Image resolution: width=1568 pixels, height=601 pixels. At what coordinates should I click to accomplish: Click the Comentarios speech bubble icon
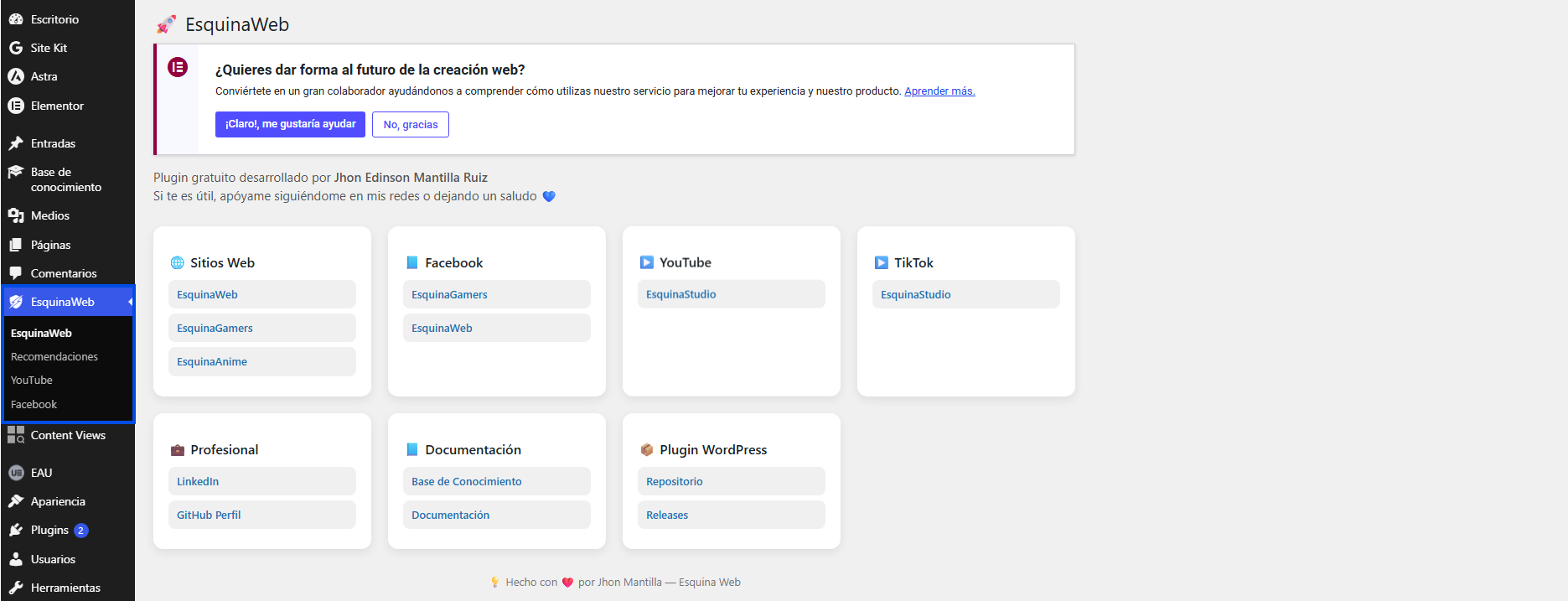click(16, 273)
